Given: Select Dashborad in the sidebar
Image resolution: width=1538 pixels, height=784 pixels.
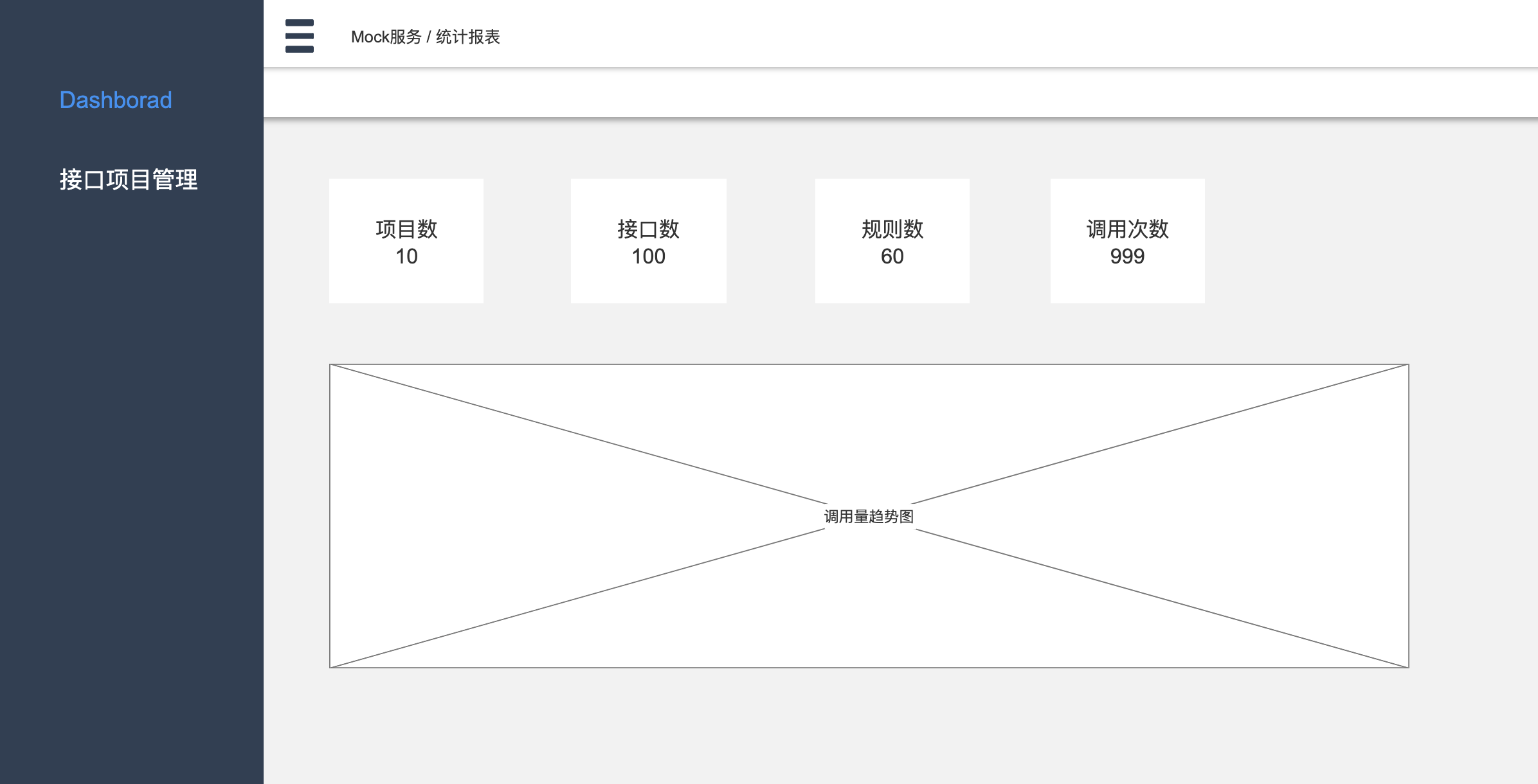Looking at the screenshot, I should (116, 100).
